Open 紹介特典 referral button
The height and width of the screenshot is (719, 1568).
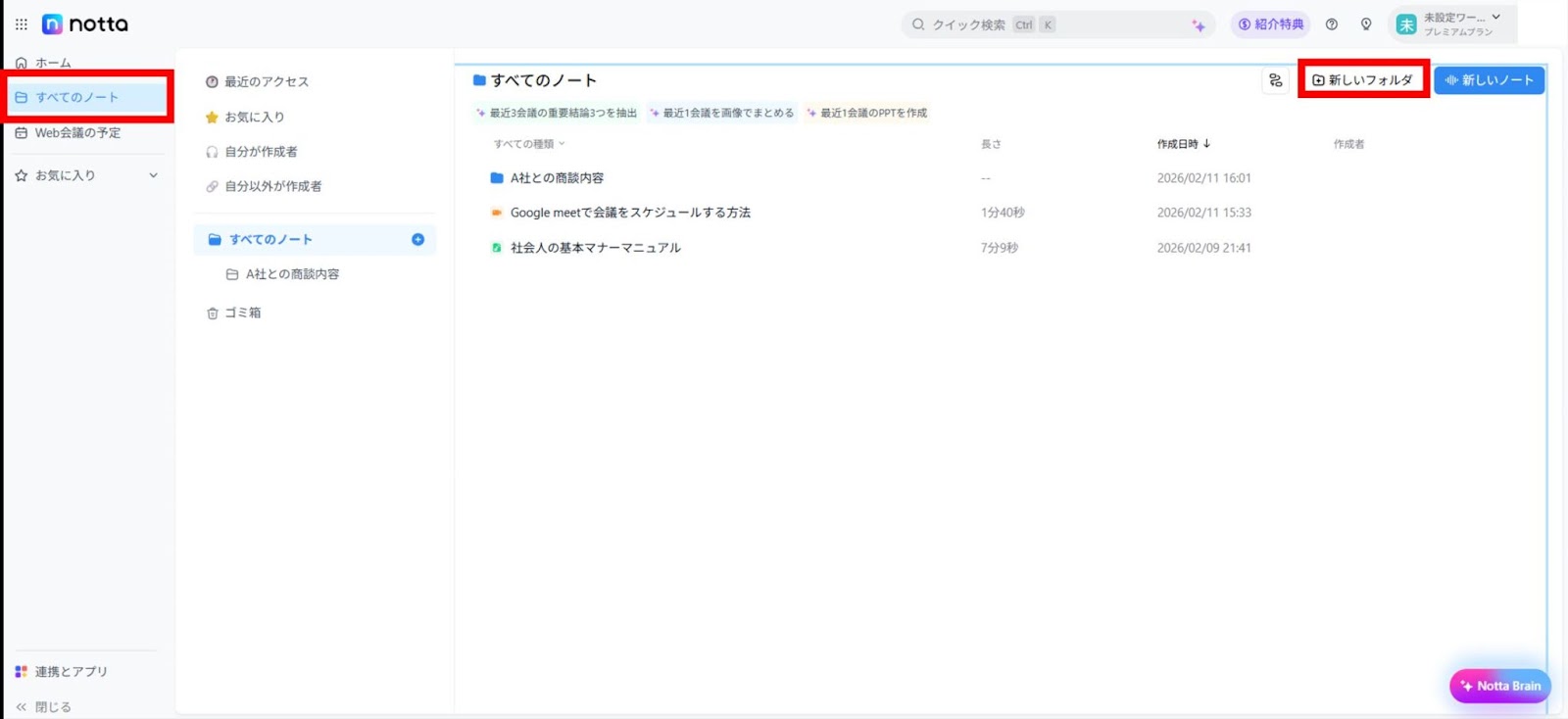pyautogui.click(x=1270, y=24)
